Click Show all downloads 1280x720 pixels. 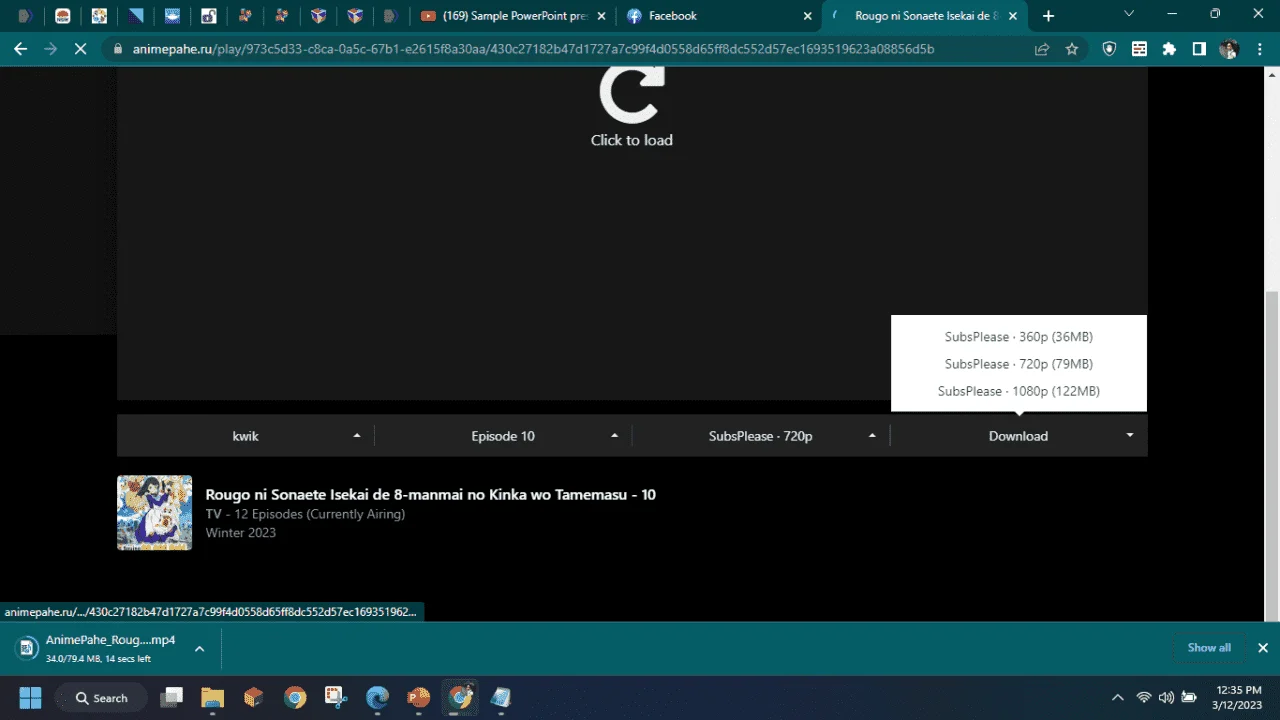(x=1209, y=648)
